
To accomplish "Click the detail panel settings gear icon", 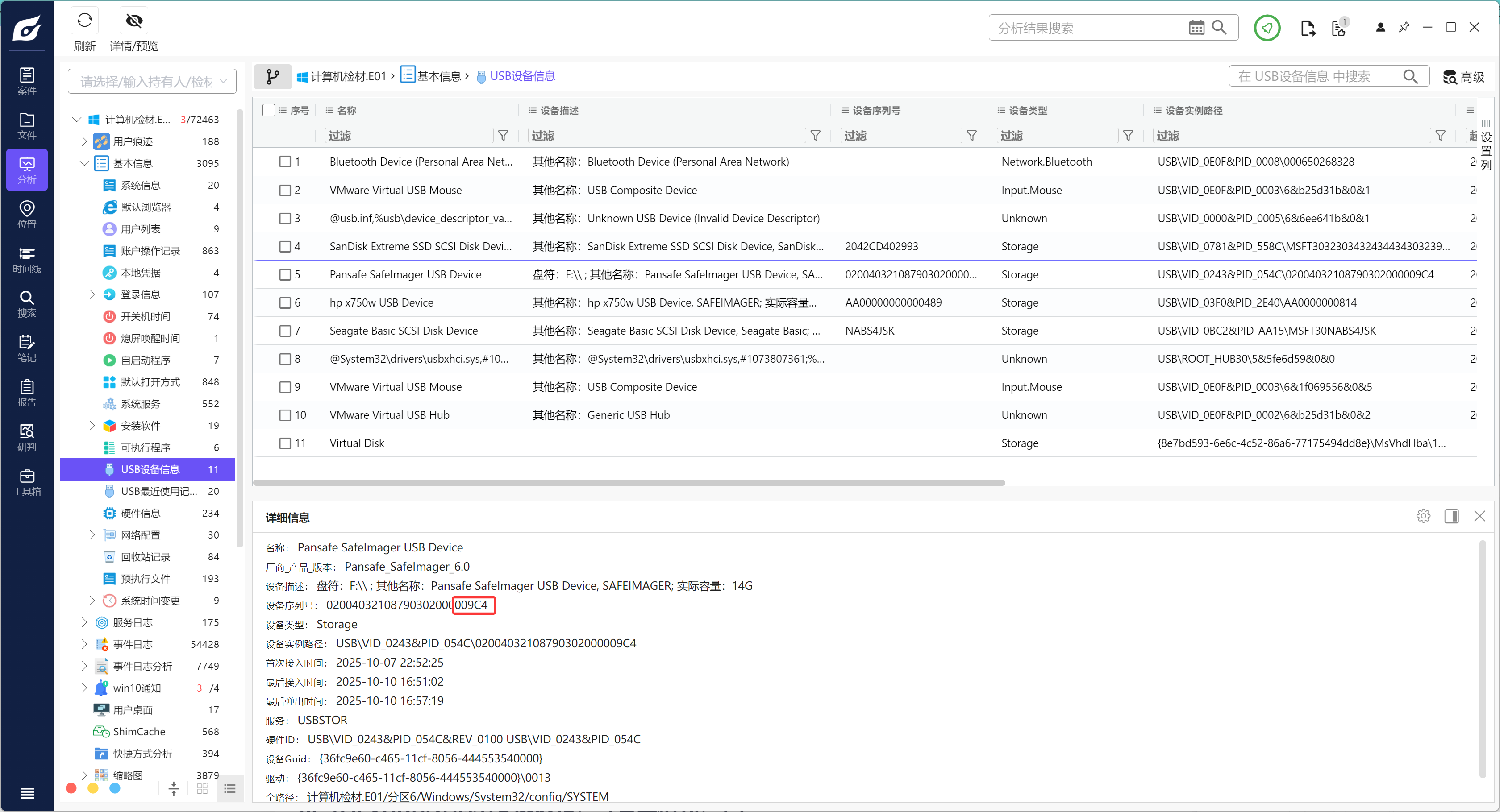I will pyautogui.click(x=1423, y=516).
